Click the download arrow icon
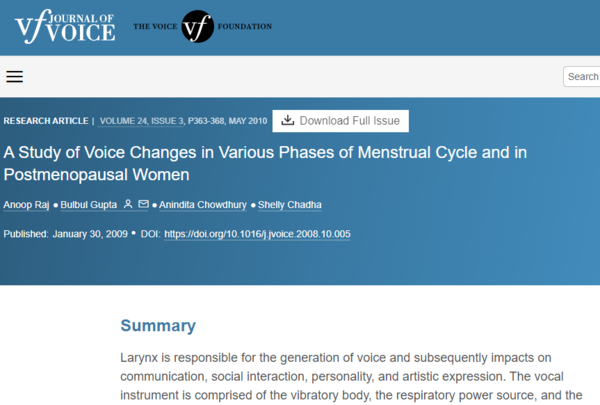600x405 pixels. [287, 121]
